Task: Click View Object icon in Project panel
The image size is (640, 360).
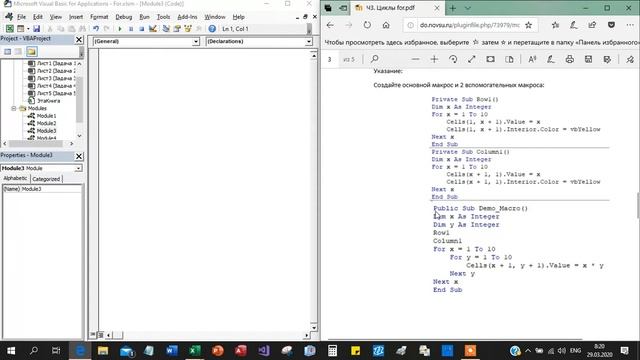Action: 18,51
